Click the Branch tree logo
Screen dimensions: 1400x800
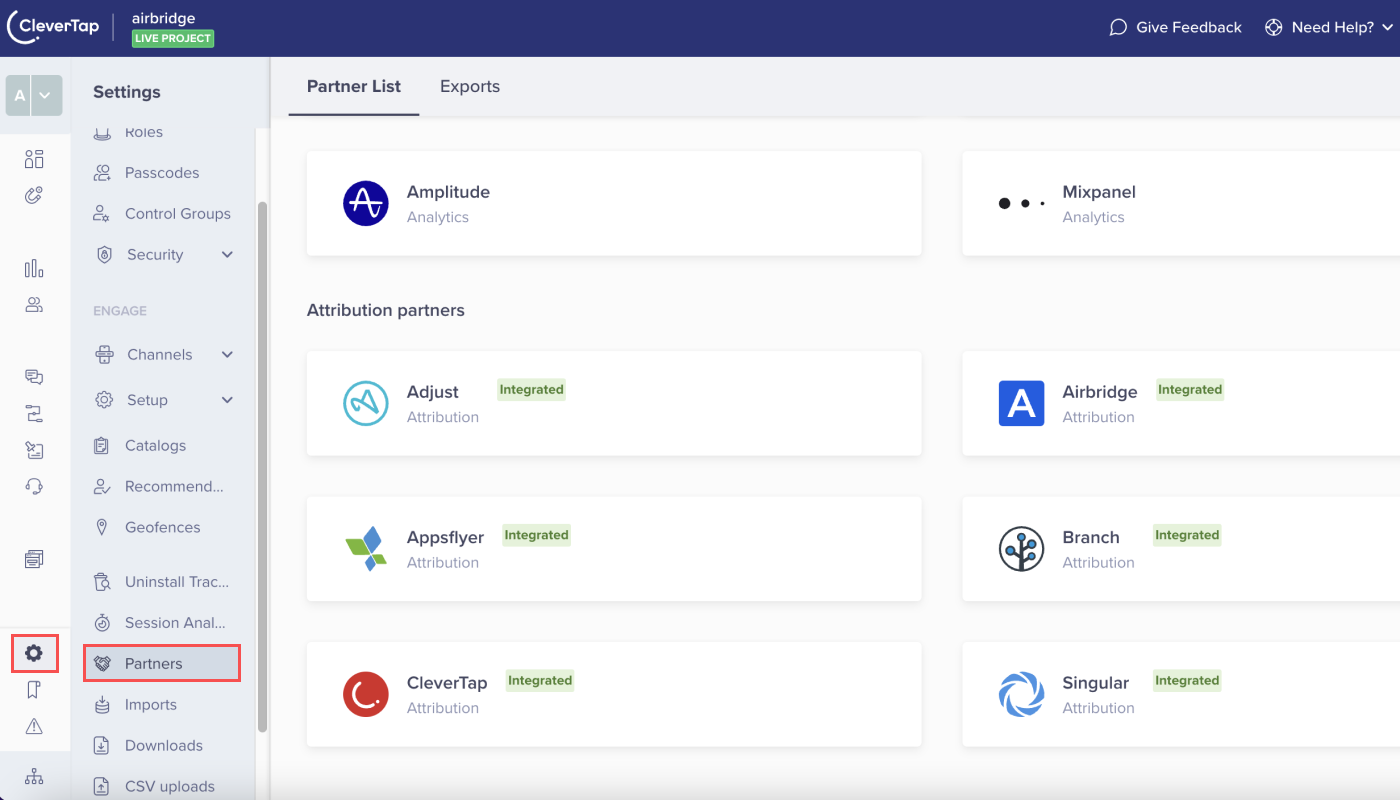(x=1021, y=549)
